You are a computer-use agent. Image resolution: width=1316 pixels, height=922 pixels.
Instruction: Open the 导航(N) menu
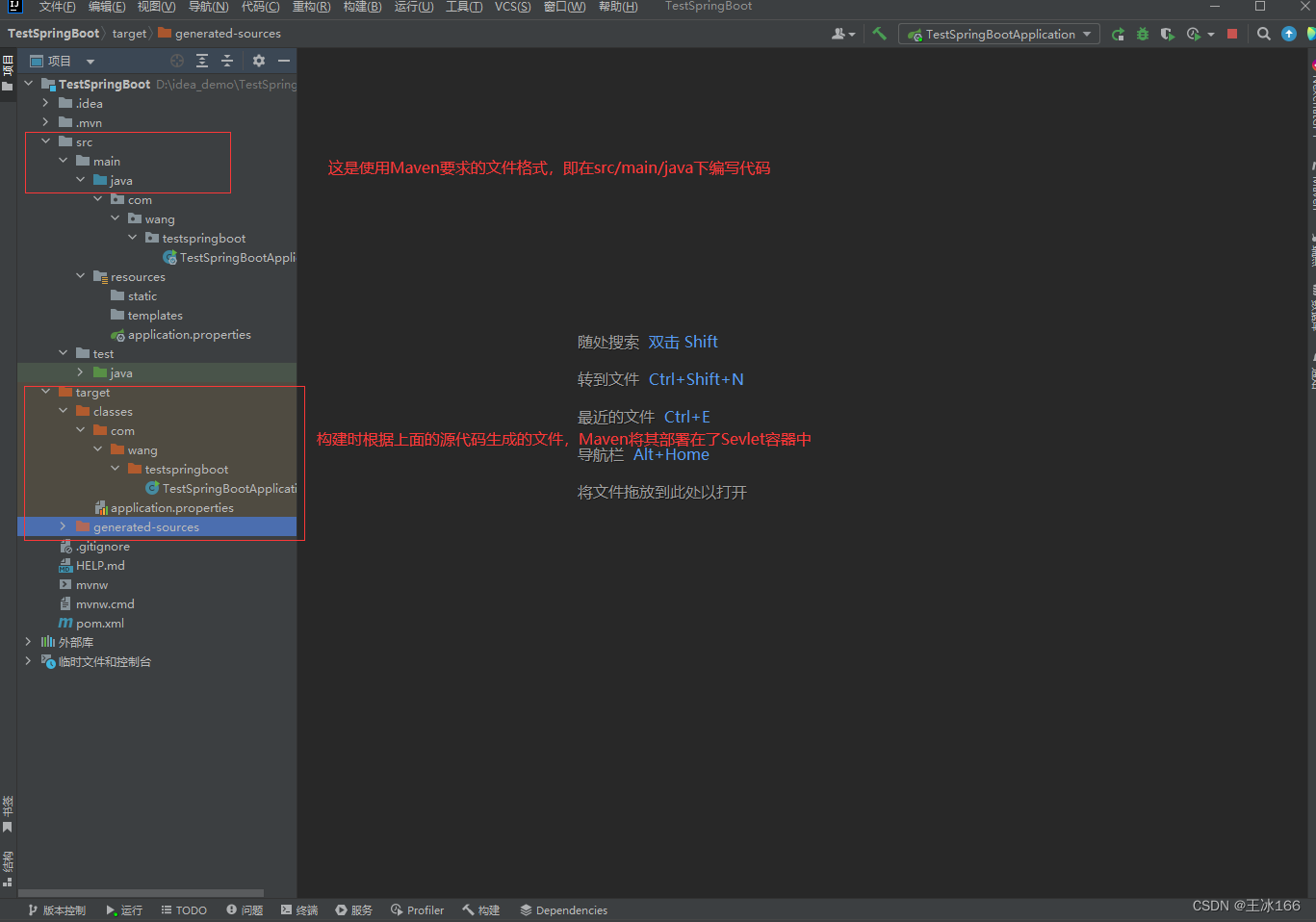(x=208, y=7)
